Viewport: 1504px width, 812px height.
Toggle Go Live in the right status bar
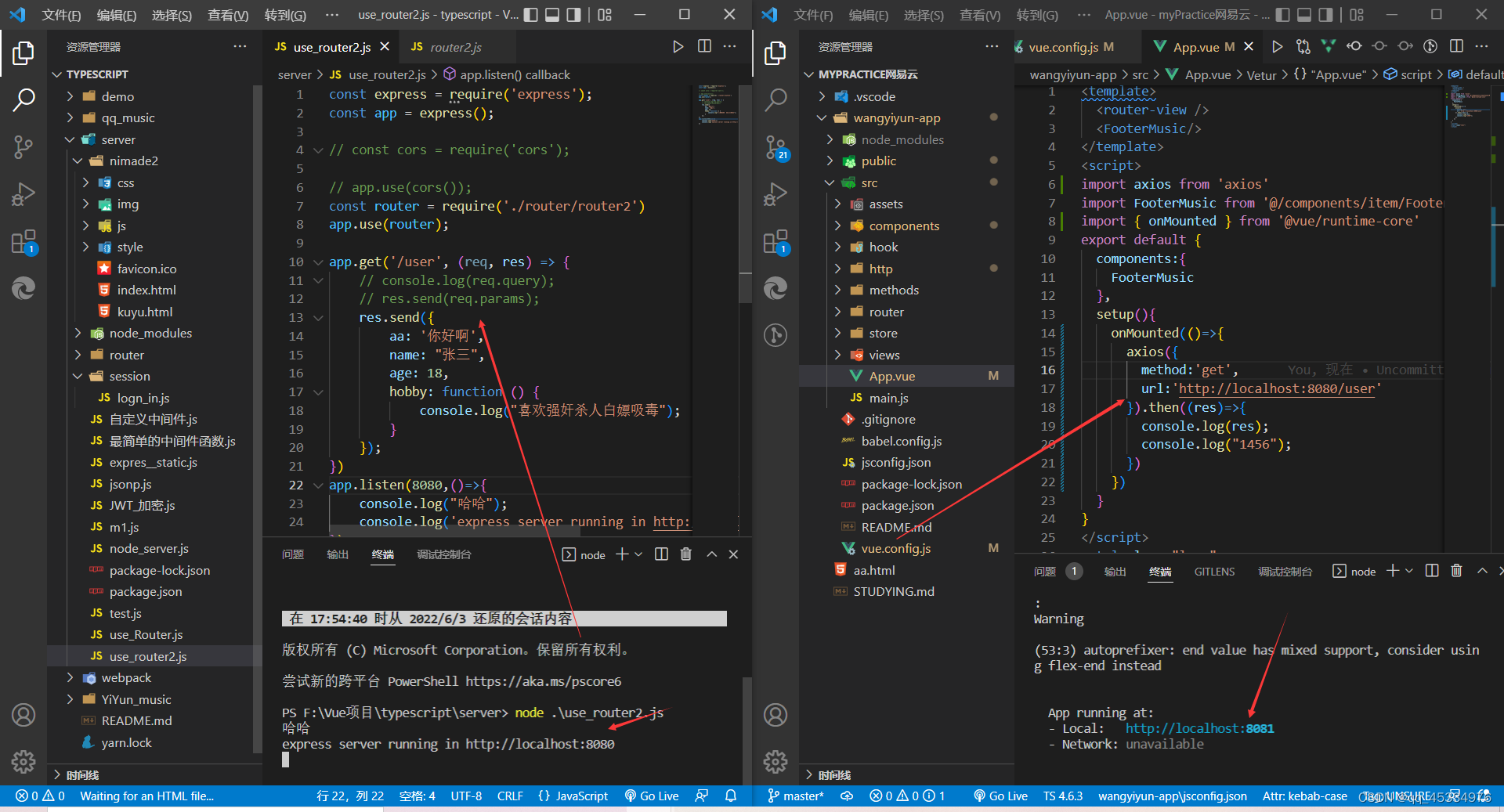point(1001,796)
